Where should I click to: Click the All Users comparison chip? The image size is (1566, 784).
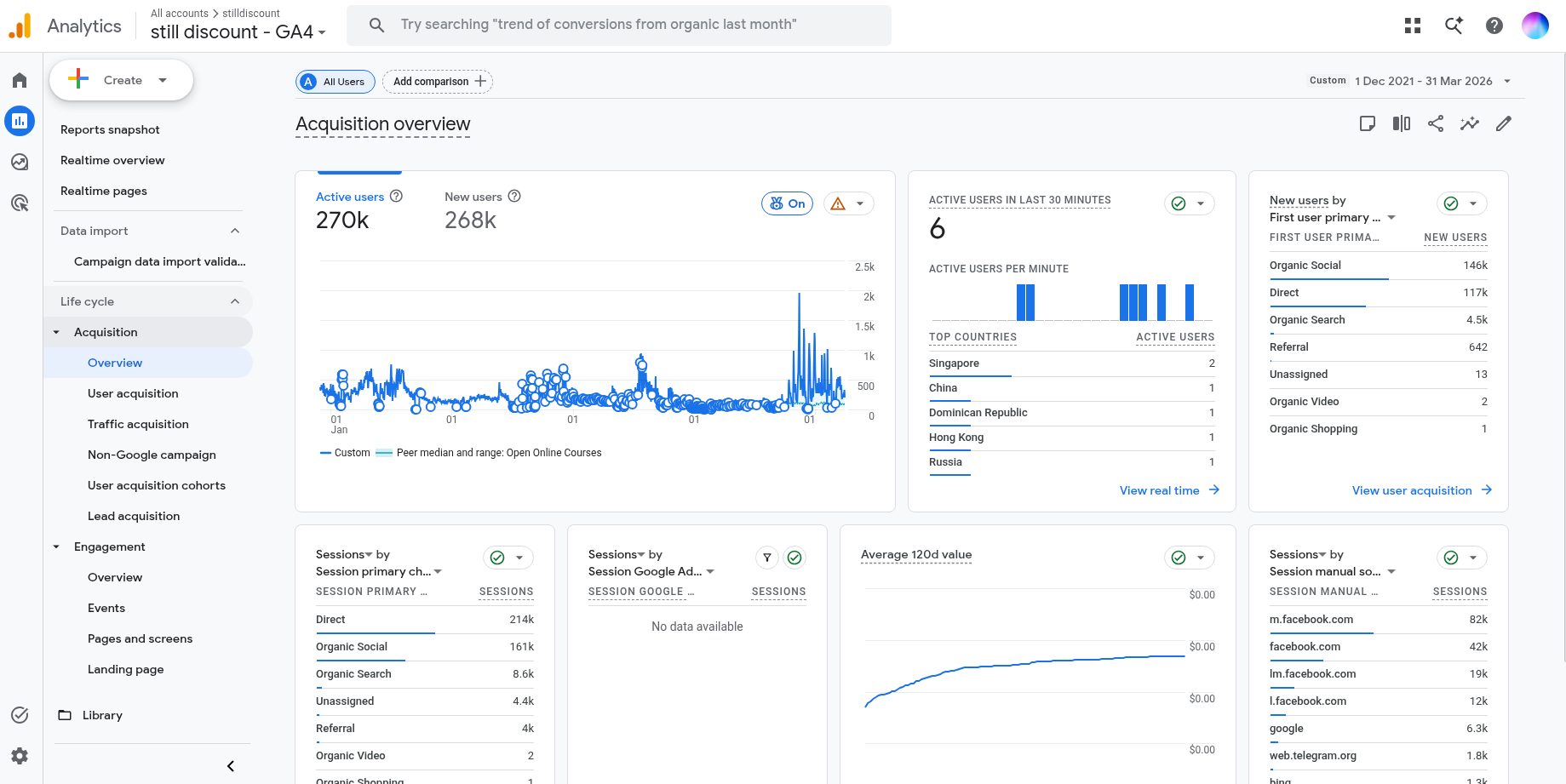(336, 82)
